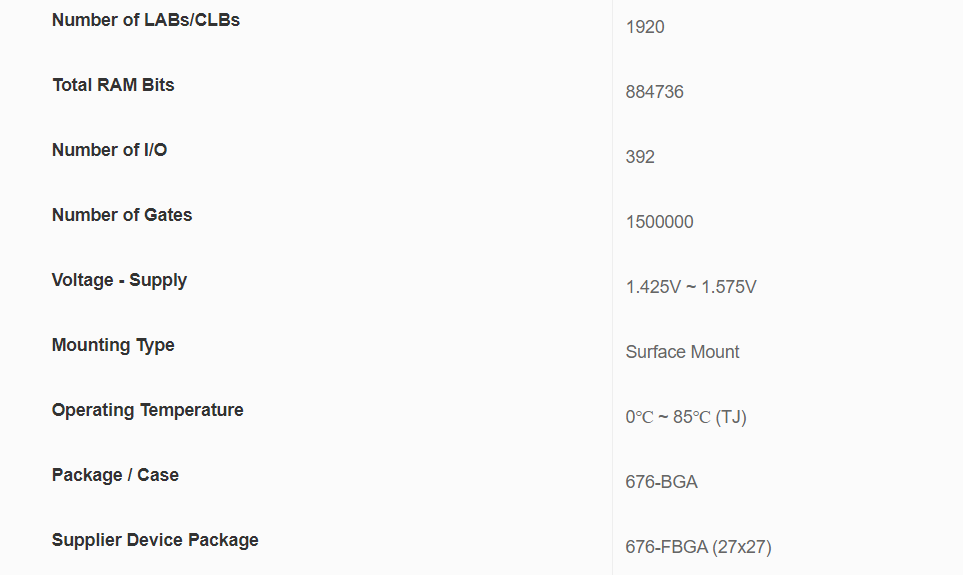Screen dimensions: 963x575
Task: Click the Supplier Device Package label
Action: point(155,541)
